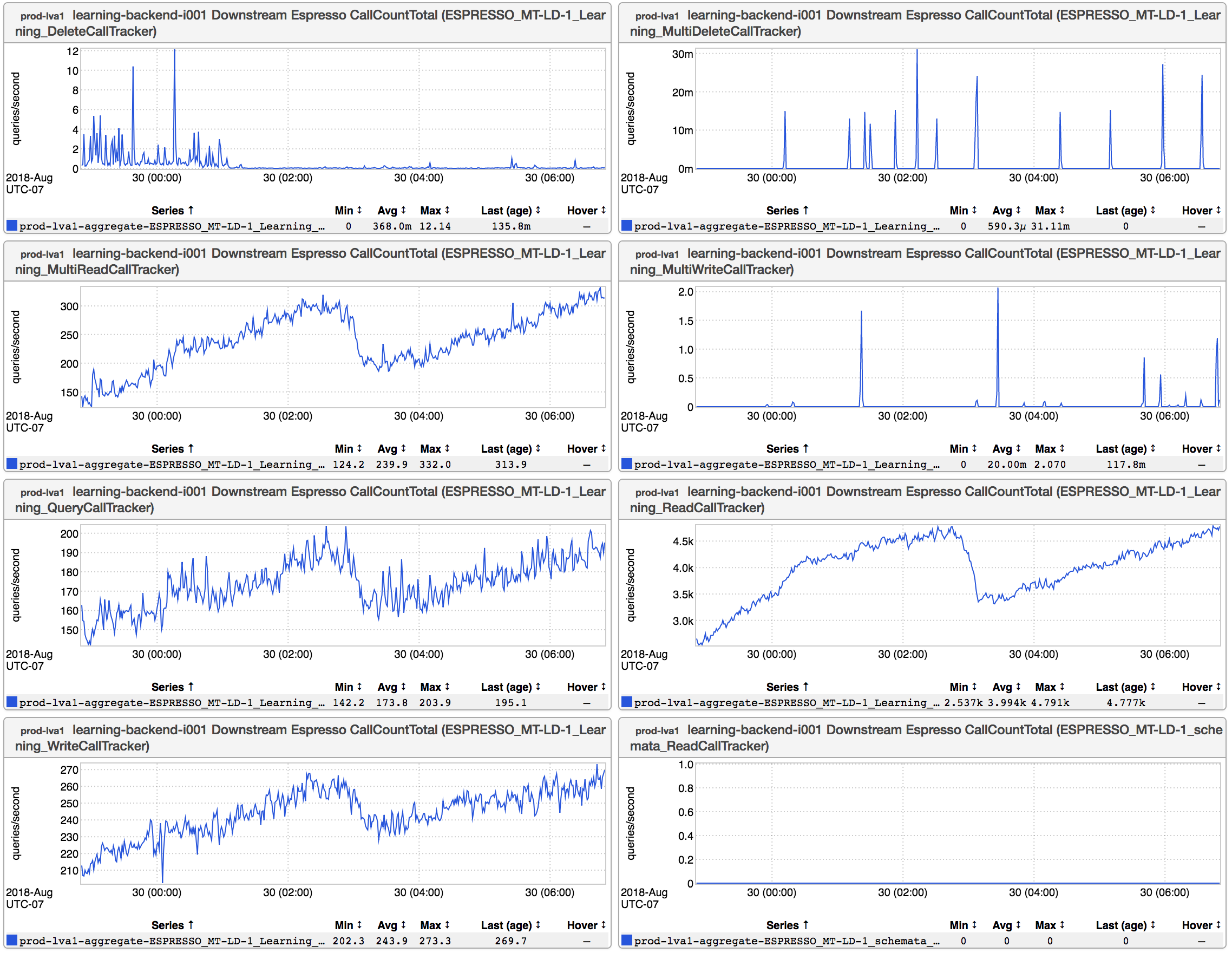Click the 12-peak spike in DeleteCallTracker chart

[174, 52]
